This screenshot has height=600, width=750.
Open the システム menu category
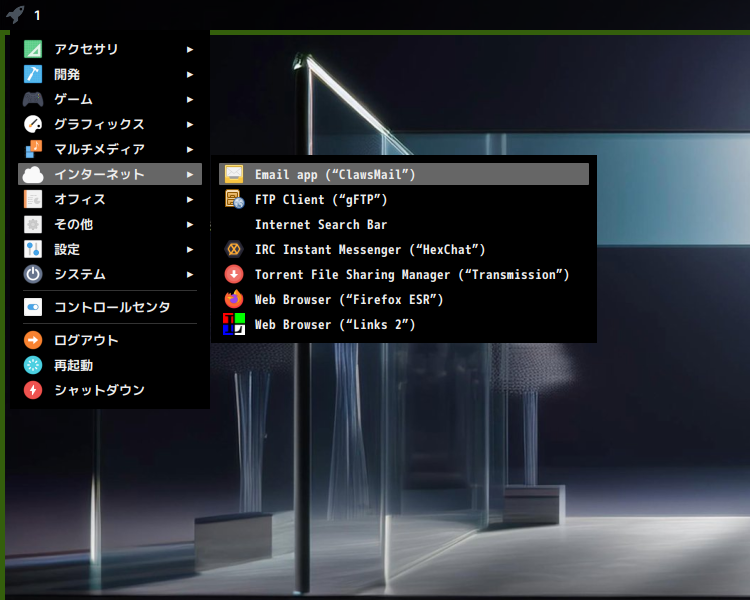pyautogui.click(x=110, y=274)
